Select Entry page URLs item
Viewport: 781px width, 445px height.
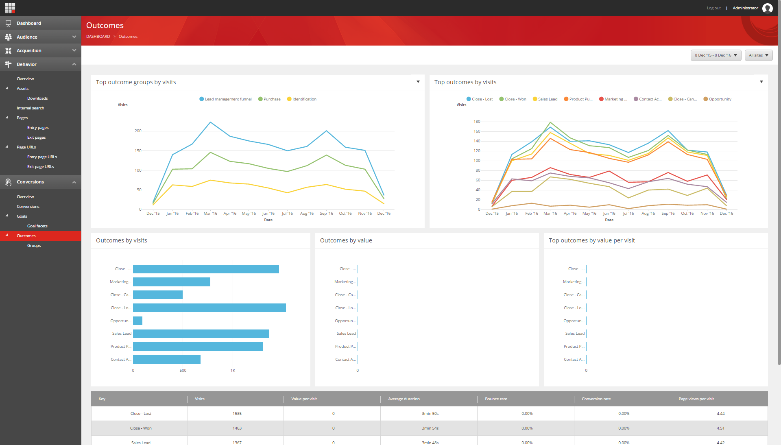[42, 156]
